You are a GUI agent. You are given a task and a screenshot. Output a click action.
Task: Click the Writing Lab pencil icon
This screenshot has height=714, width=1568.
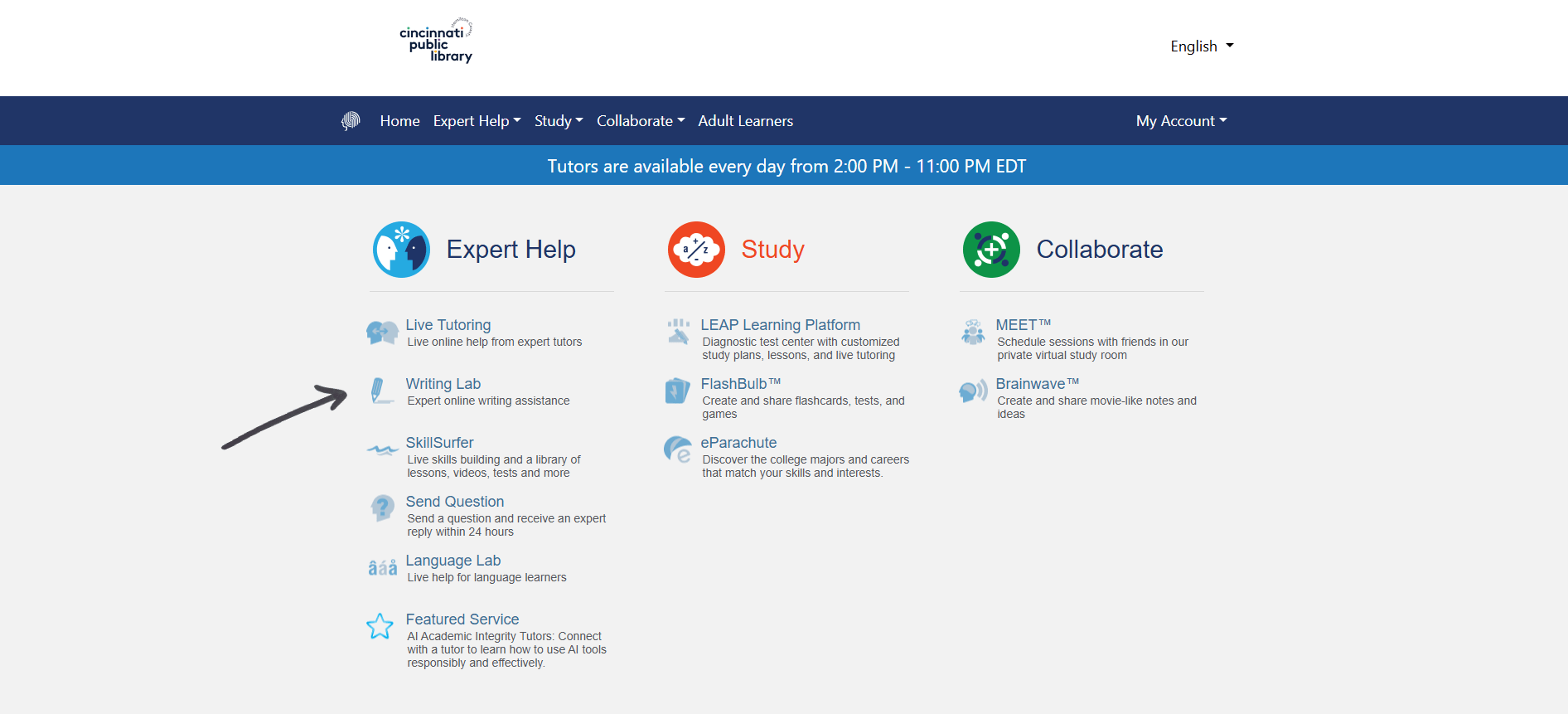point(380,391)
